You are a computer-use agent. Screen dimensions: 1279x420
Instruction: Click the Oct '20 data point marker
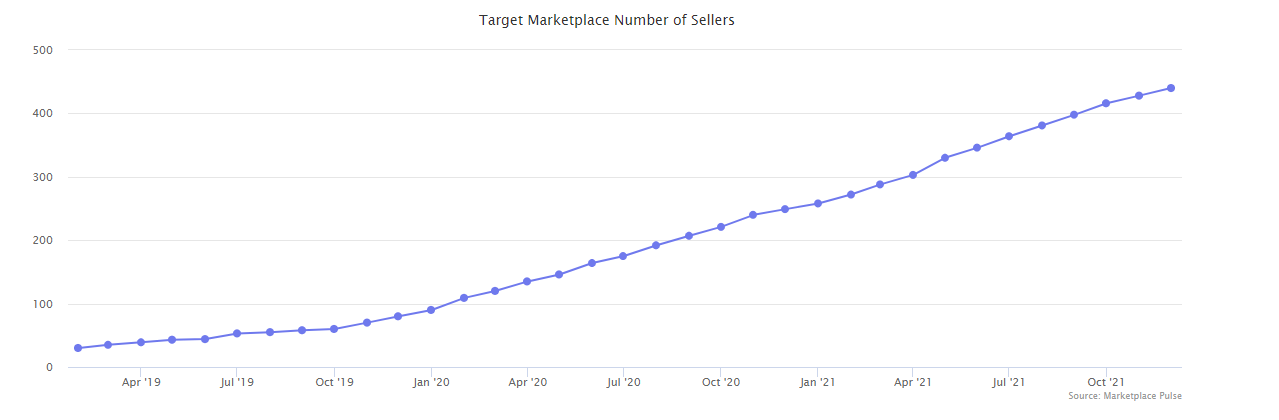[721, 227]
